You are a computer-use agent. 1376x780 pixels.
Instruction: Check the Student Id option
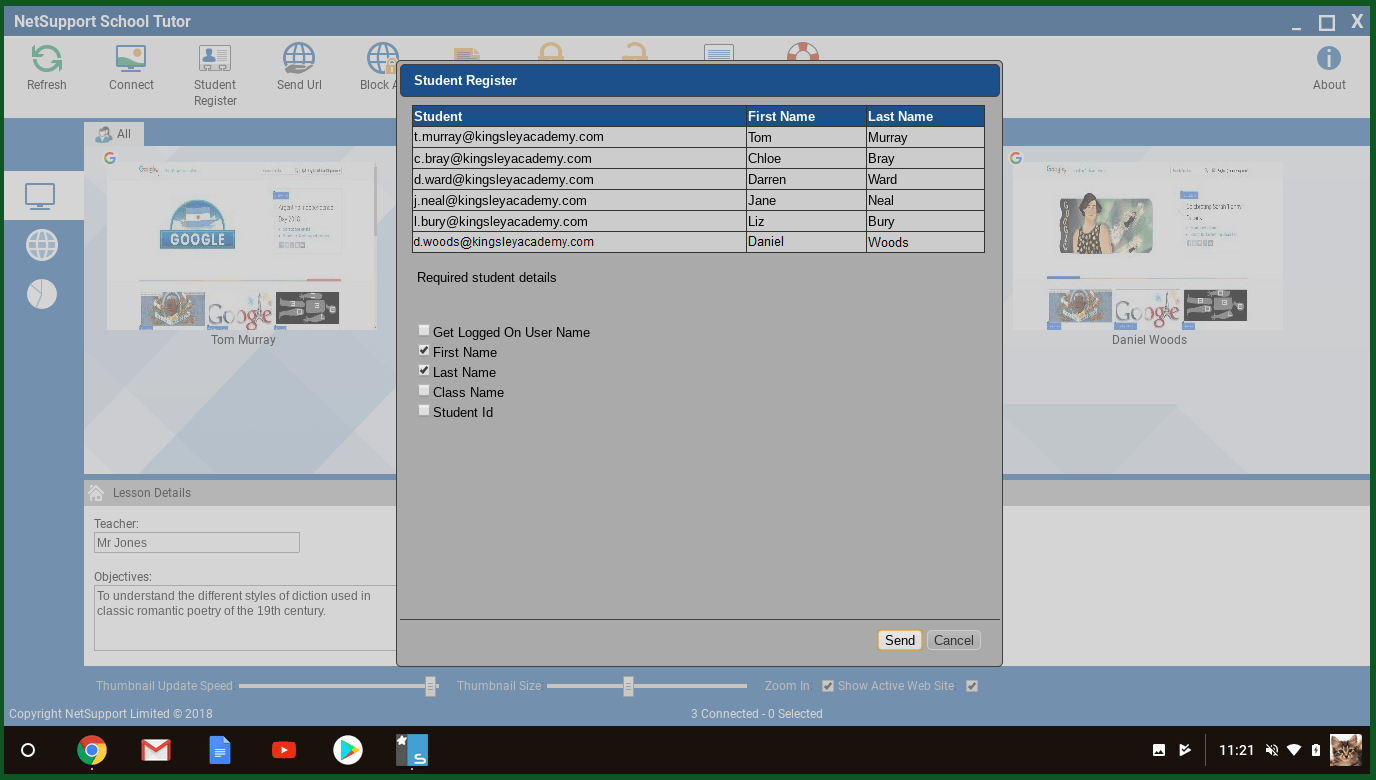[x=424, y=411]
